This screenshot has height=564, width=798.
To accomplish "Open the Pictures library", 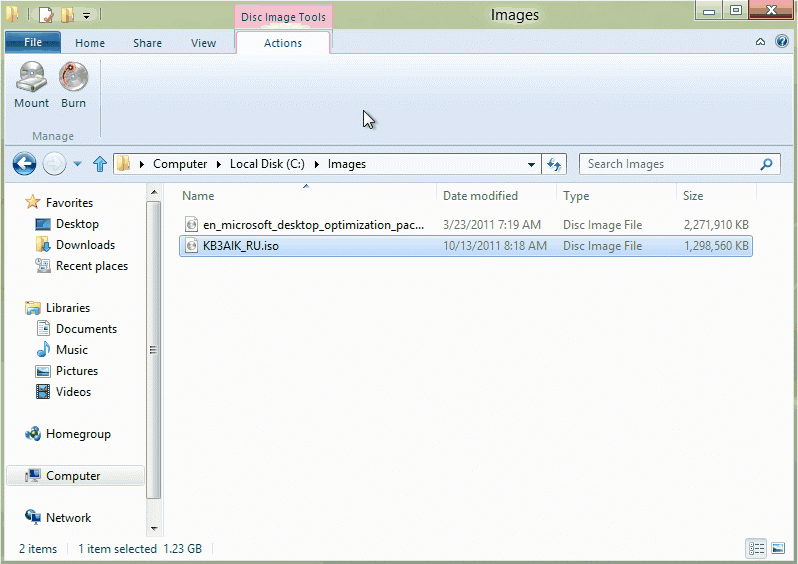I will point(77,371).
